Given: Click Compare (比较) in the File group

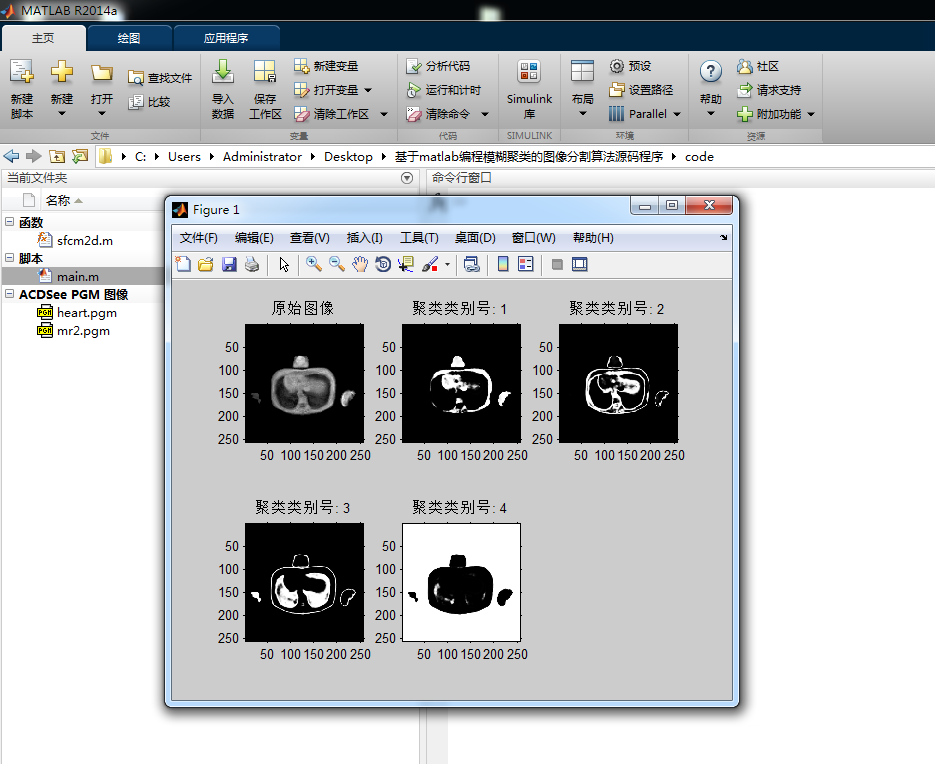Looking at the screenshot, I should pos(150,102).
